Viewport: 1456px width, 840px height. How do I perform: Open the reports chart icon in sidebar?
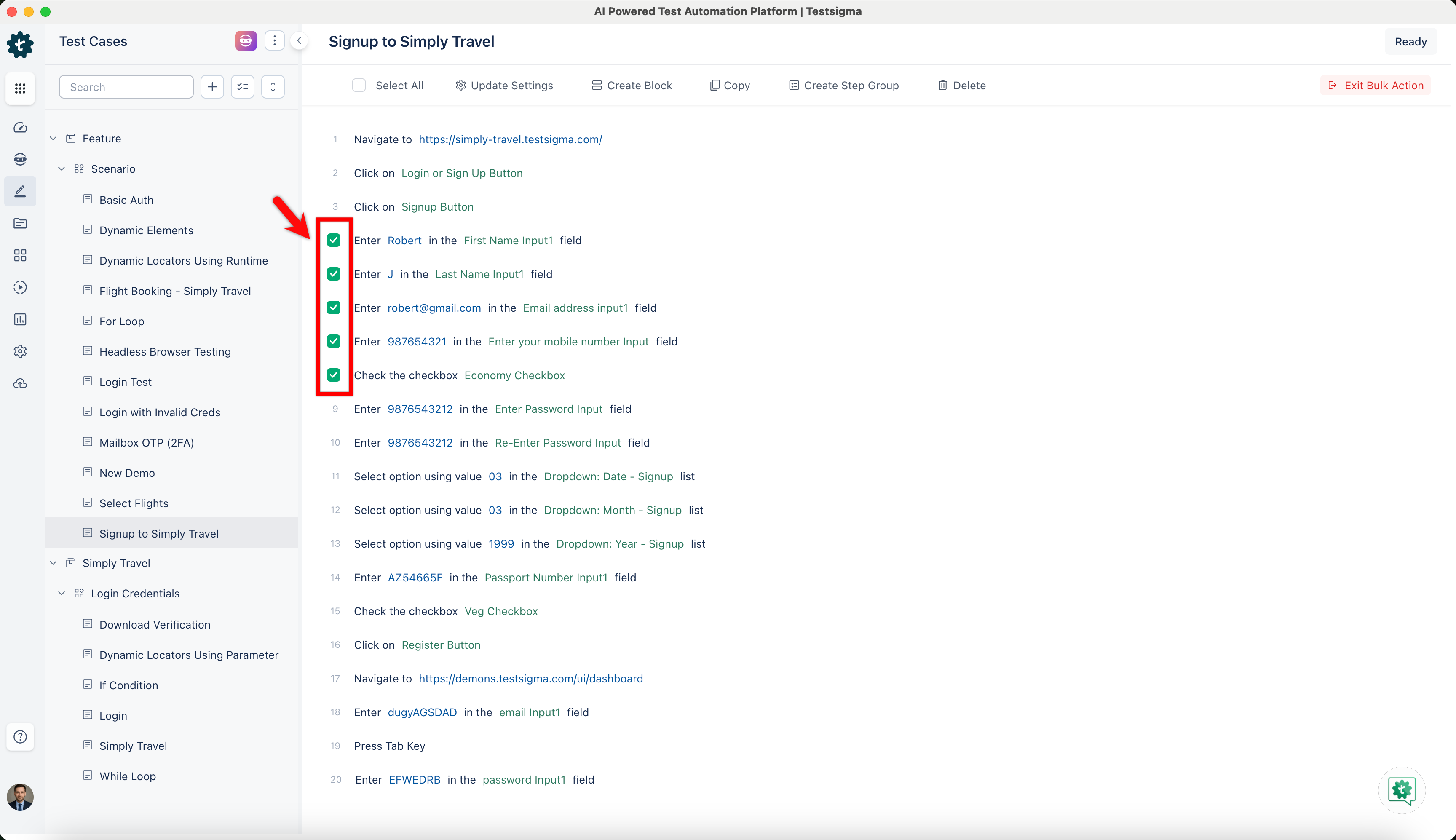(x=20, y=319)
